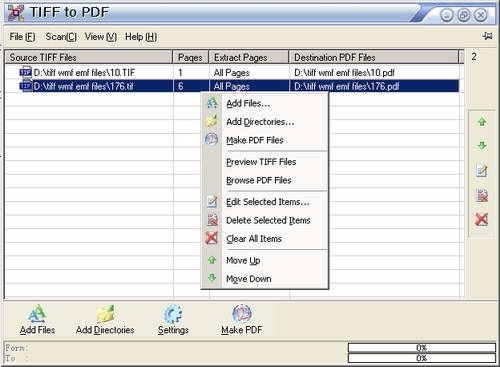Click All Pages cell for 176.tif row
The image size is (500, 367).
[232, 86]
